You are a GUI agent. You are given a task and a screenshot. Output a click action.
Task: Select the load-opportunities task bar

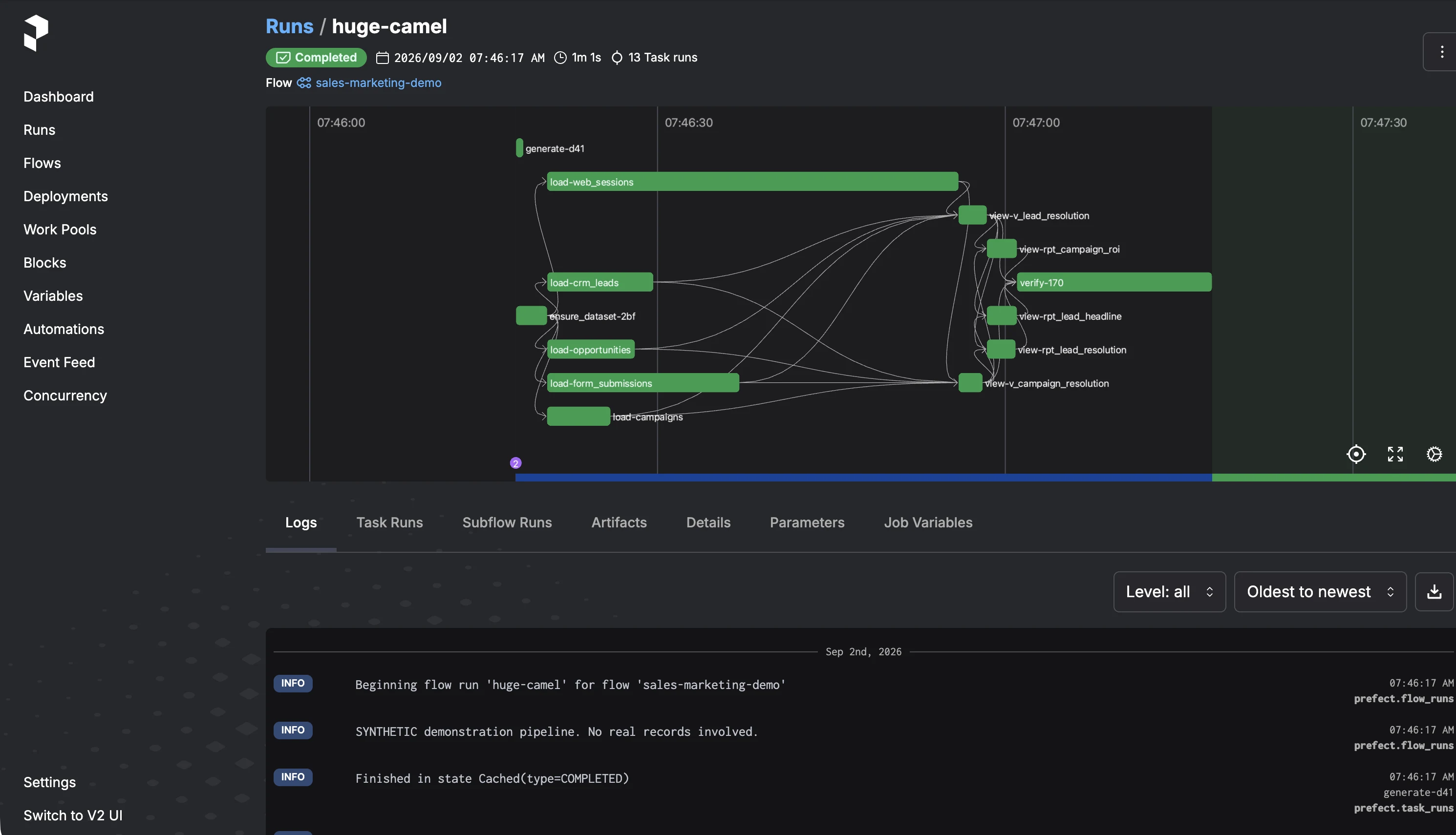590,349
